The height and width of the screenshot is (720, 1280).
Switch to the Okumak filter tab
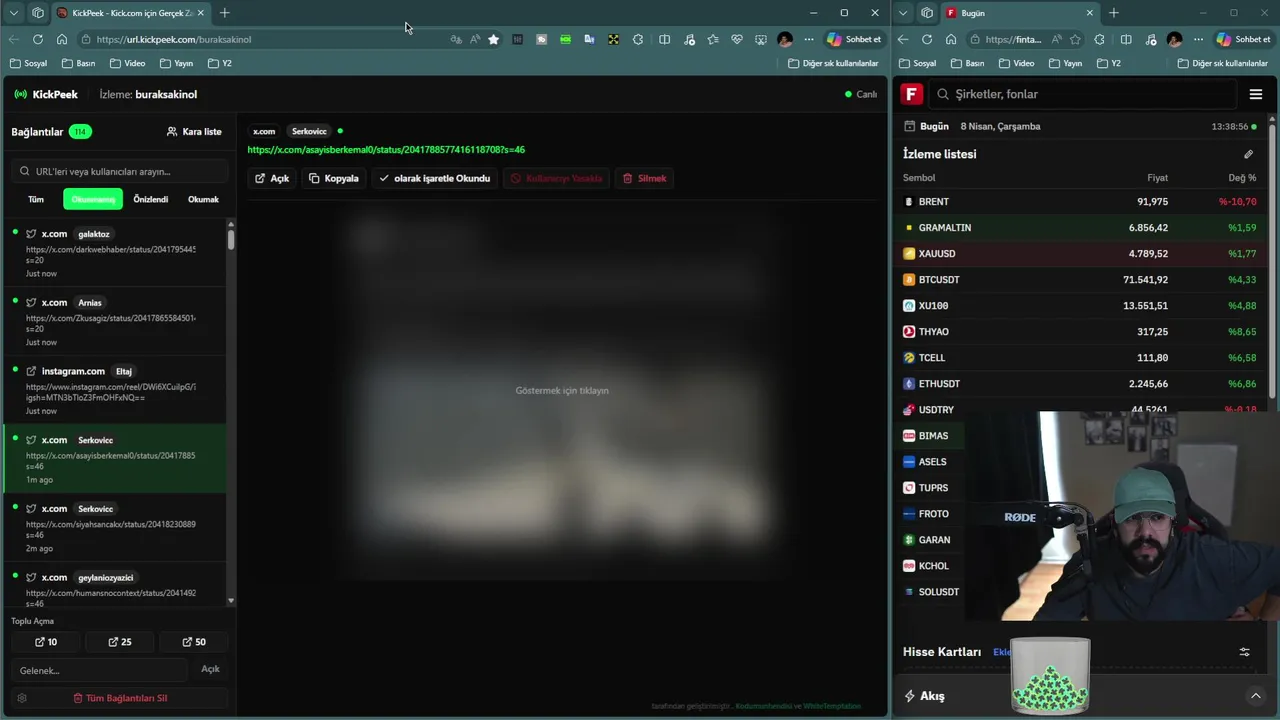[203, 199]
